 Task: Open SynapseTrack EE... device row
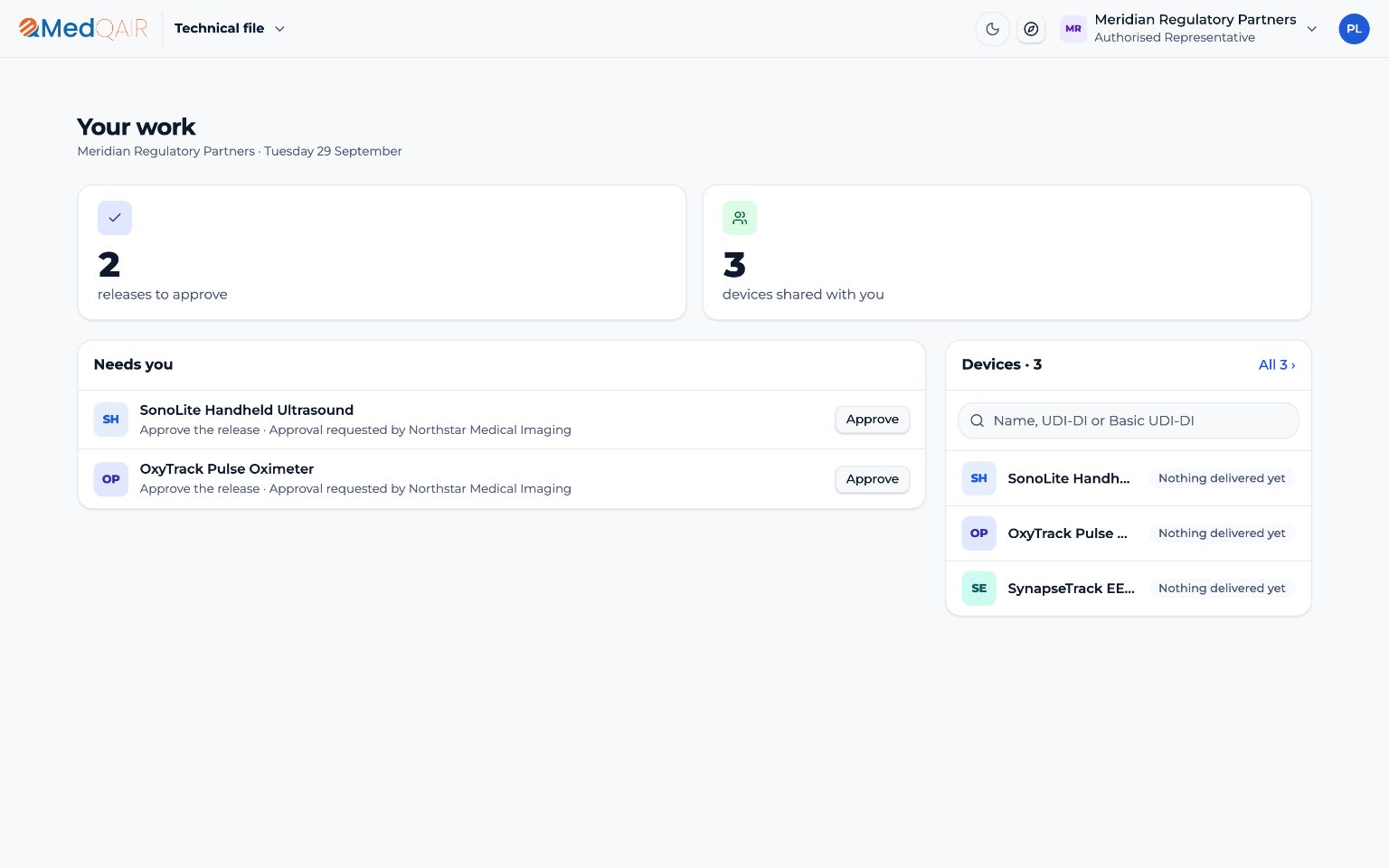pyautogui.click(x=1129, y=589)
